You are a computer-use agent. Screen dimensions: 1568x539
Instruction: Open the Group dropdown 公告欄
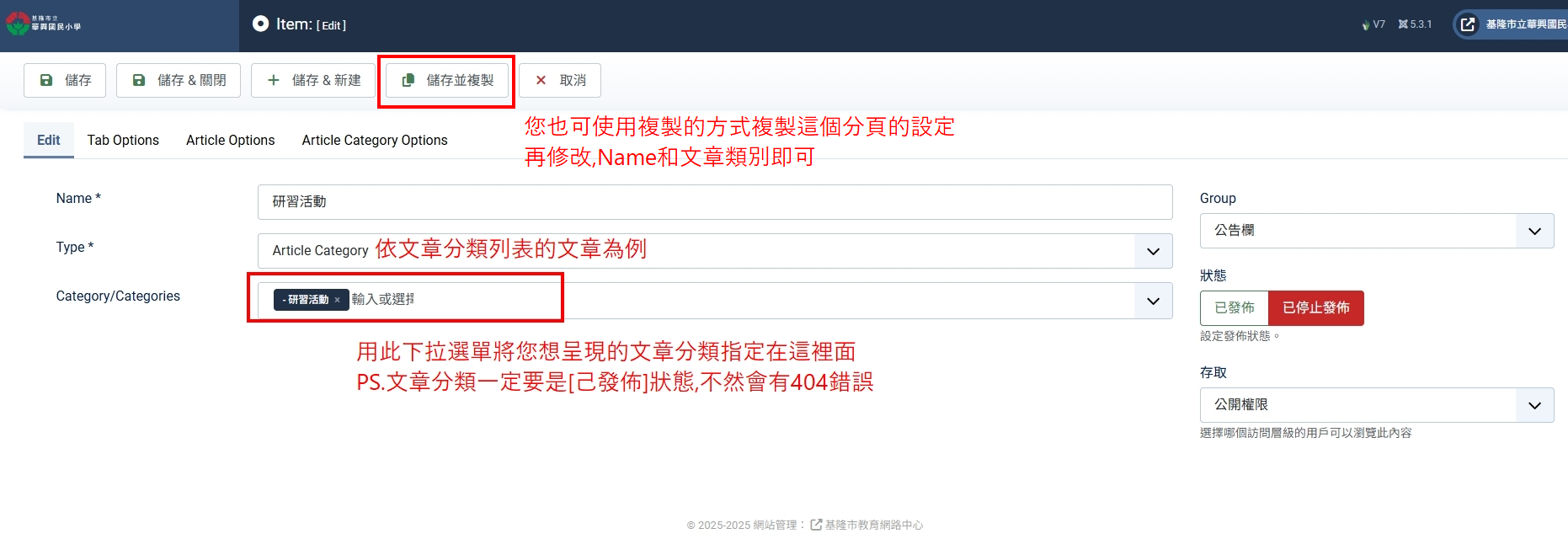(1534, 231)
